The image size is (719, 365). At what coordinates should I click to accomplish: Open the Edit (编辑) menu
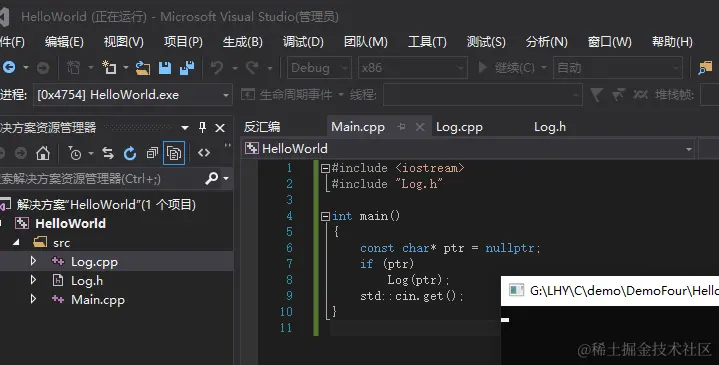[x=64, y=42]
